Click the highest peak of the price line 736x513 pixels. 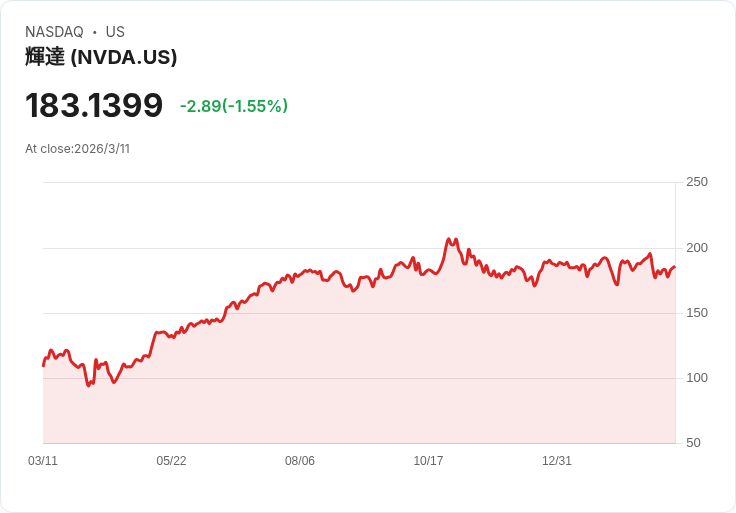coord(449,239)
